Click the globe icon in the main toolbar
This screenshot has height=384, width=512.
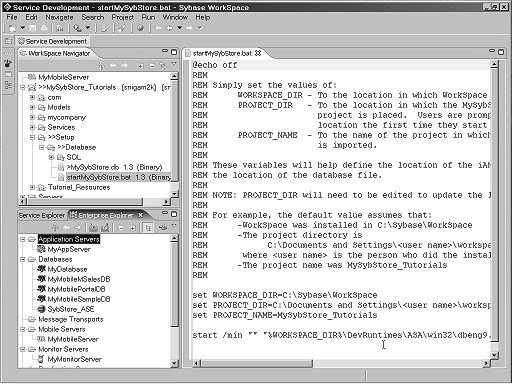pos(140,28)
